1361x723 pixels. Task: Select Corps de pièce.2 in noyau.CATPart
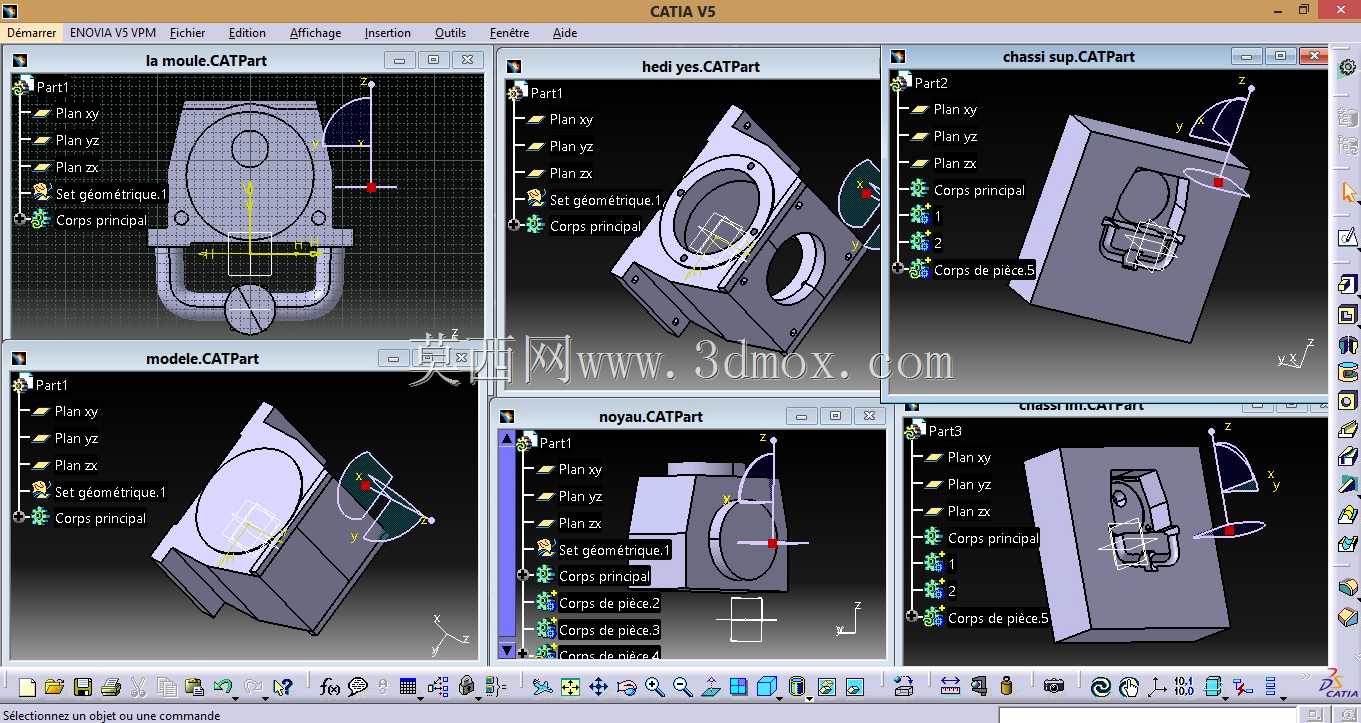609,603
